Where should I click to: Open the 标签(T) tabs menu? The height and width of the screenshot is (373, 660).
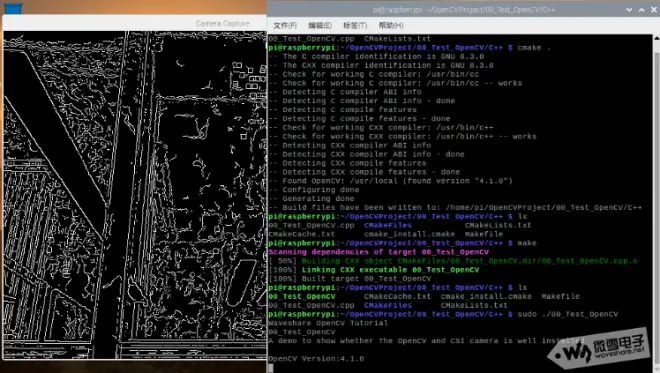pos(355,26)
